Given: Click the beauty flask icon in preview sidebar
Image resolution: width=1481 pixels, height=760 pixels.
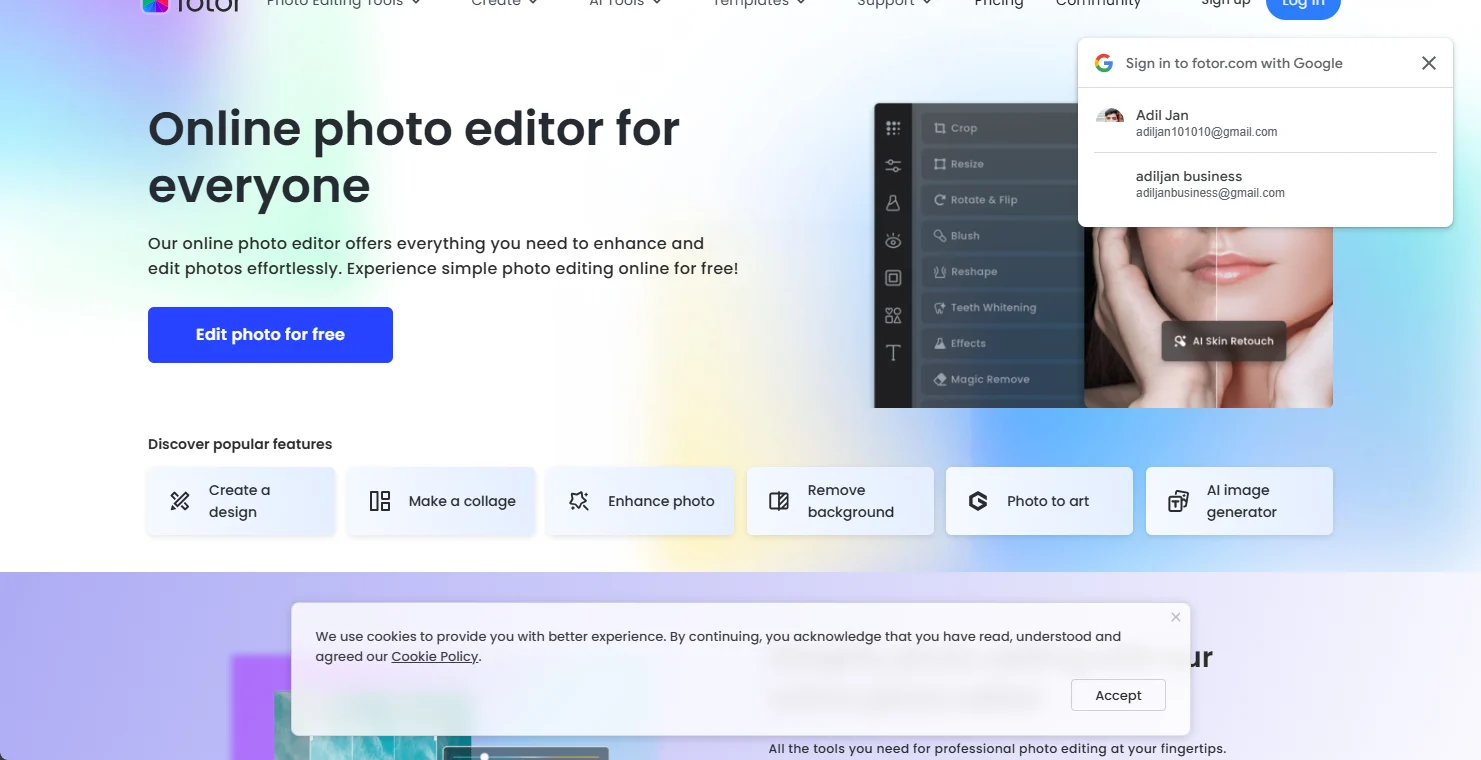Looking at the screenshot, I should coord(893,203).
